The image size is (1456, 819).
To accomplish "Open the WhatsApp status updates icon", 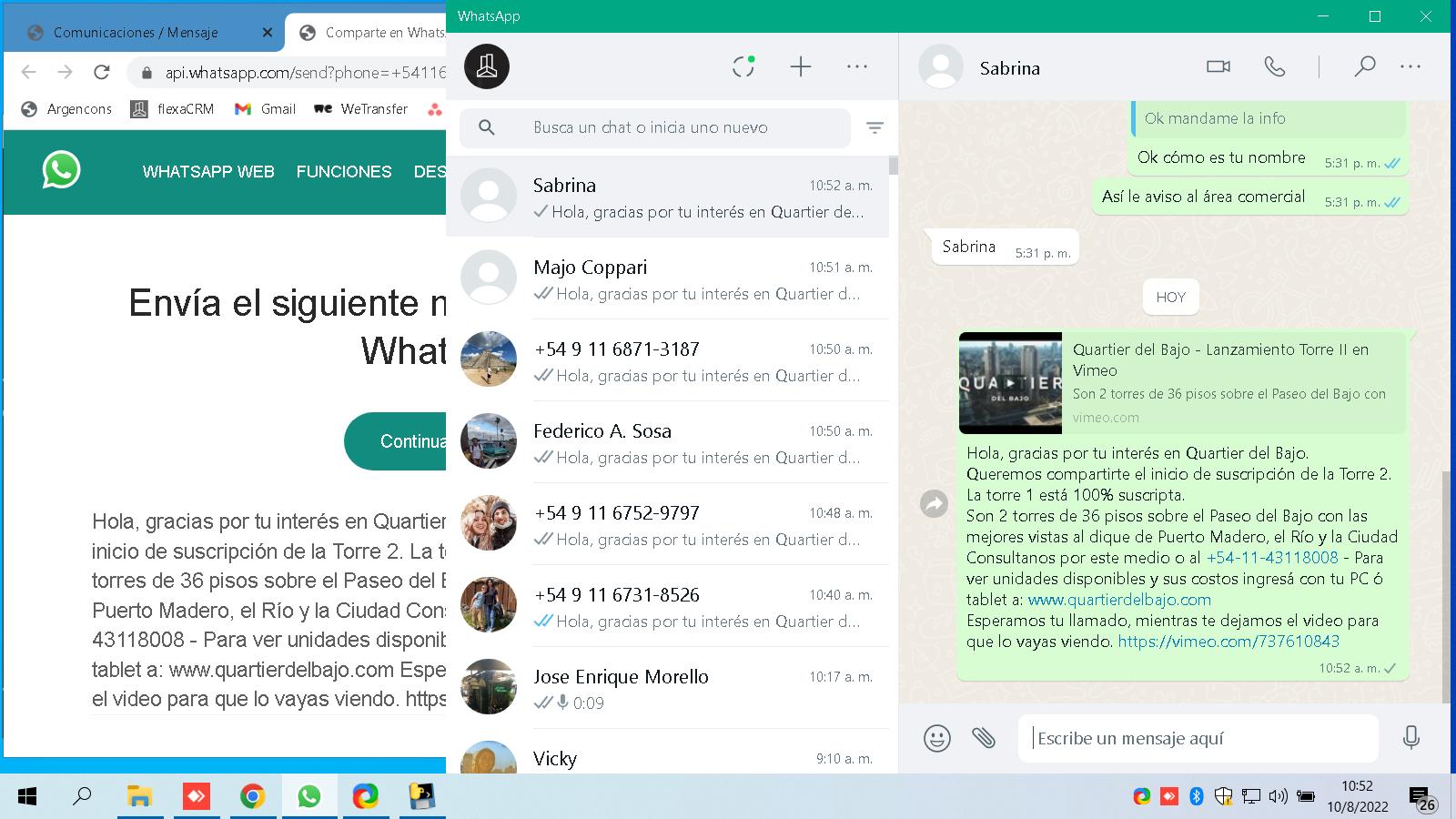I will (743, 66).
